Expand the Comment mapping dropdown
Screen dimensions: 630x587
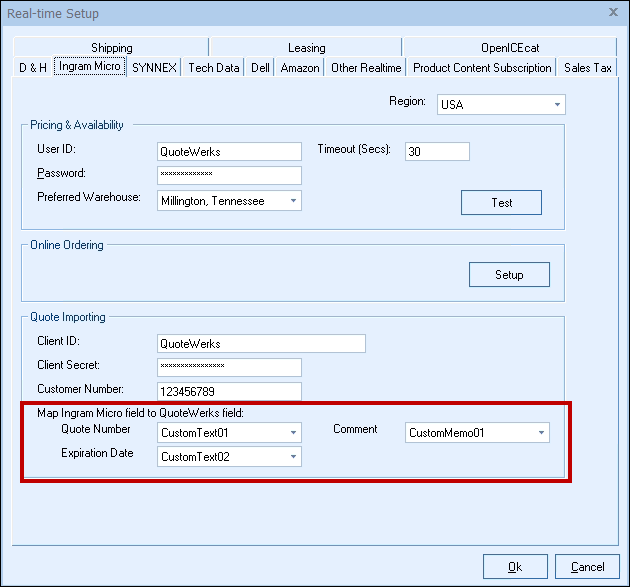click(x=477, y=432)
